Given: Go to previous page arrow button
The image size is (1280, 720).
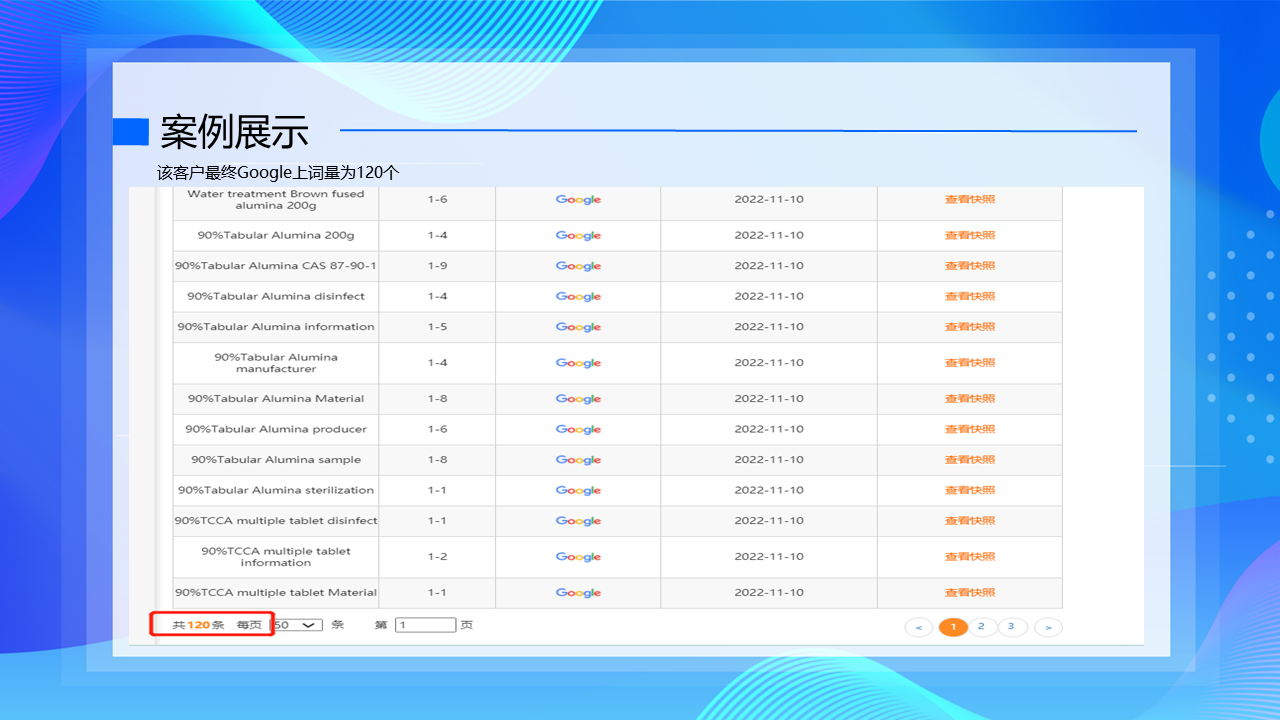Looking at the screenshot, I should (x=919, y=628).
